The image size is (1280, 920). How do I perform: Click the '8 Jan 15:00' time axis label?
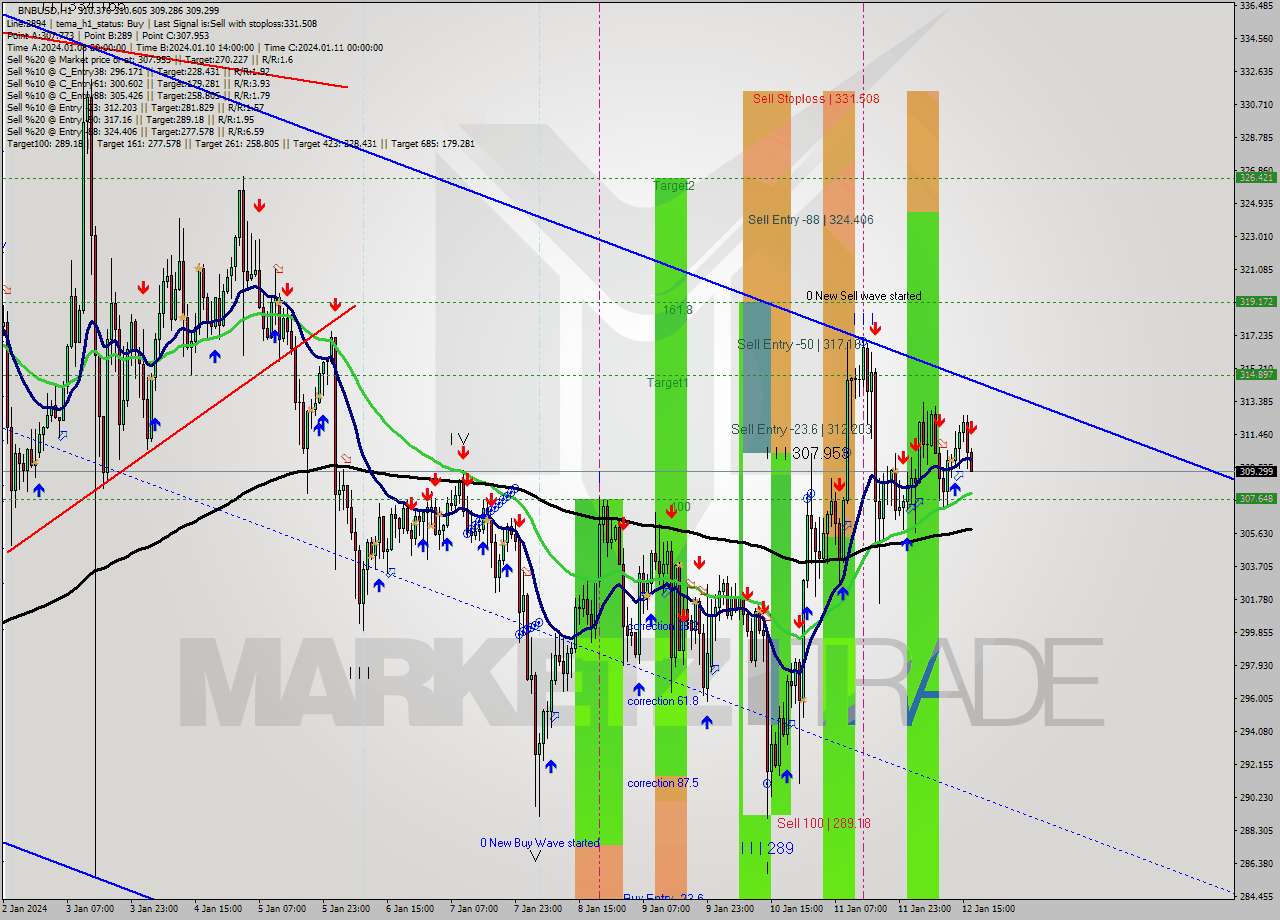coord(603,909)
